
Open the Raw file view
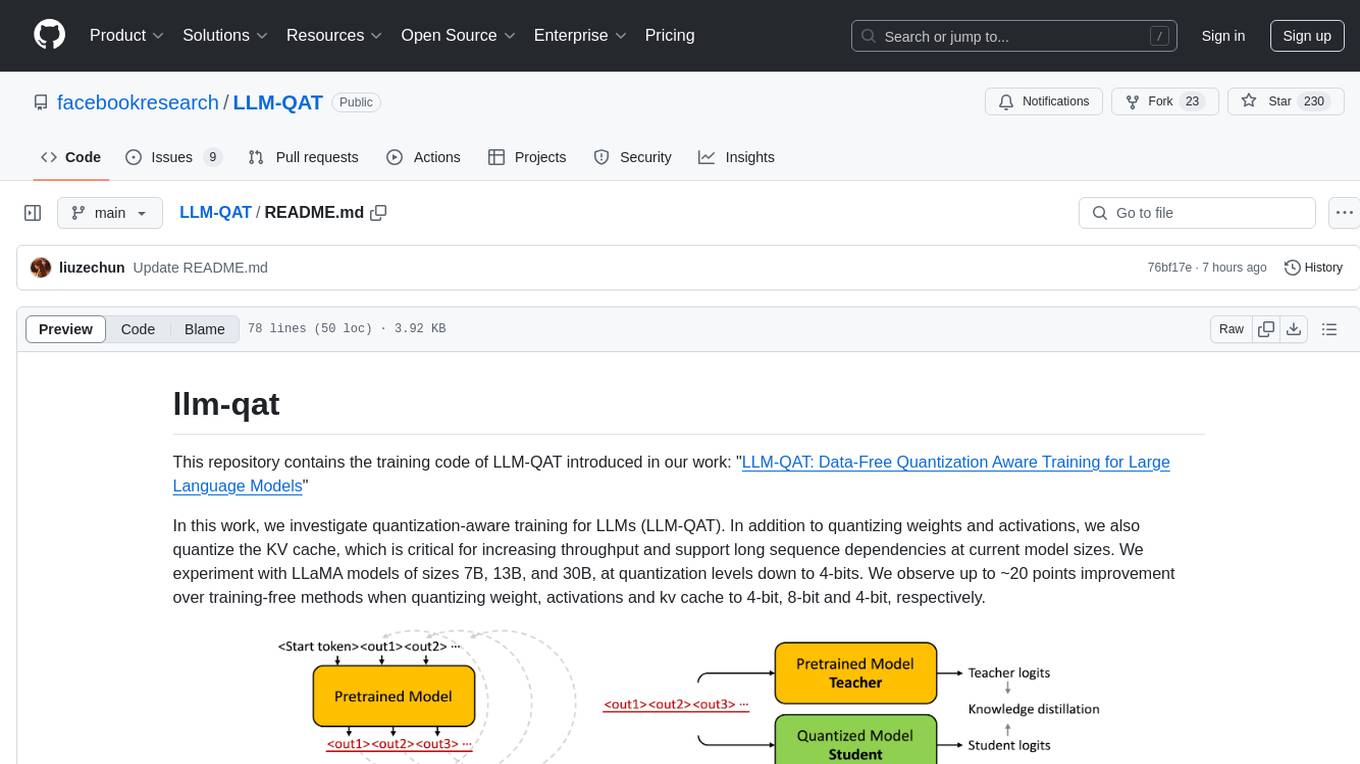[1231, 329]
